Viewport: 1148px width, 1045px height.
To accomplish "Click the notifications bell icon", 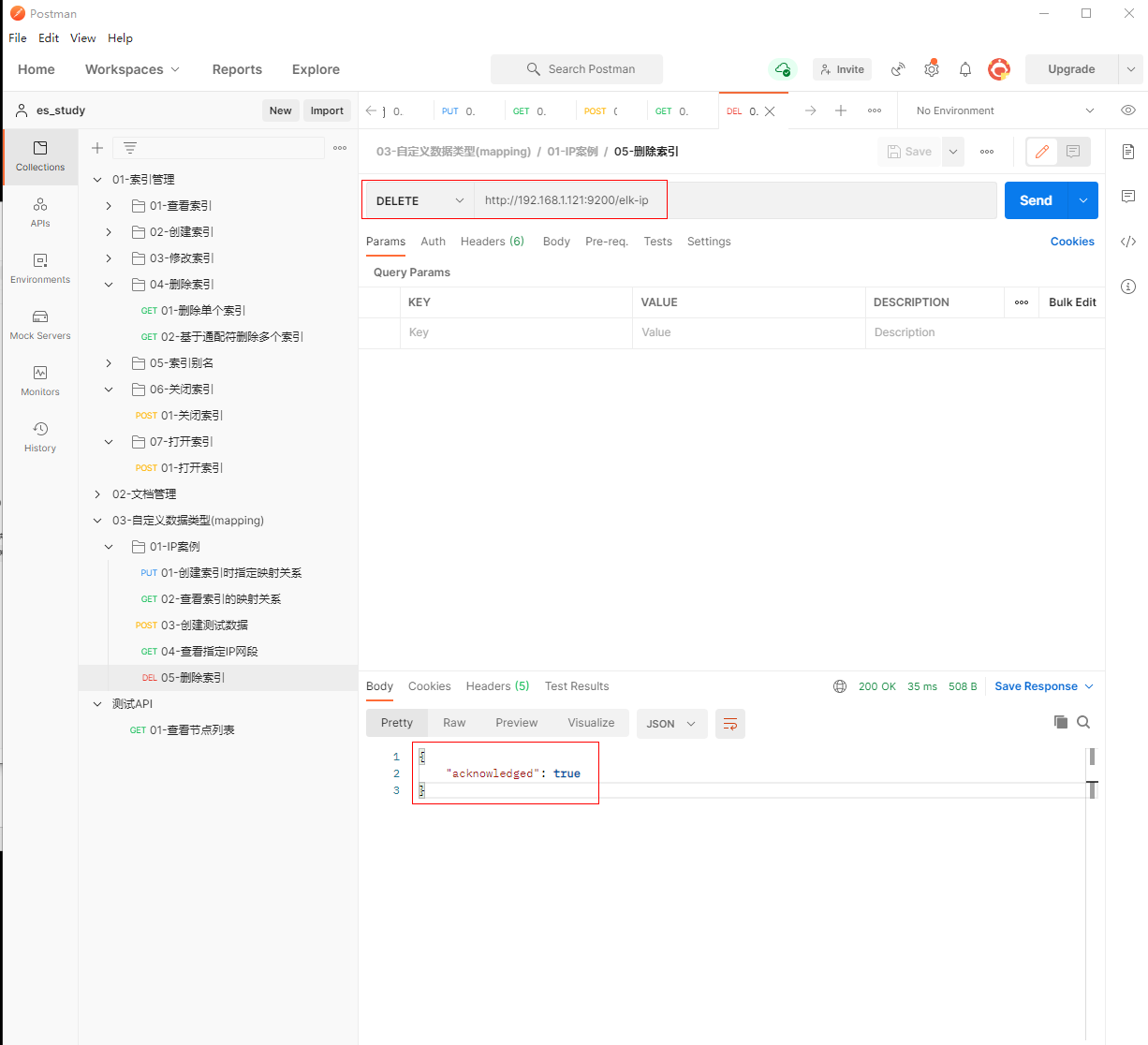I will click(965, 69).
